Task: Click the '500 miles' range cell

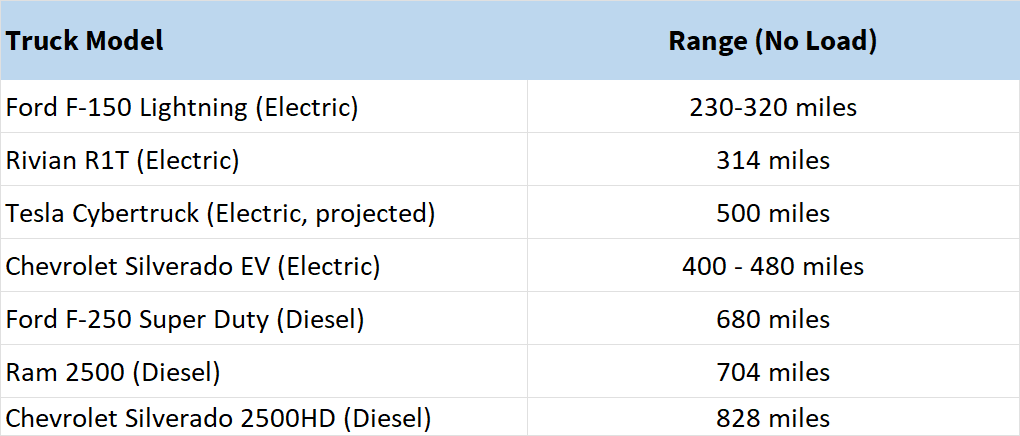Action: [x=773, y=213]
